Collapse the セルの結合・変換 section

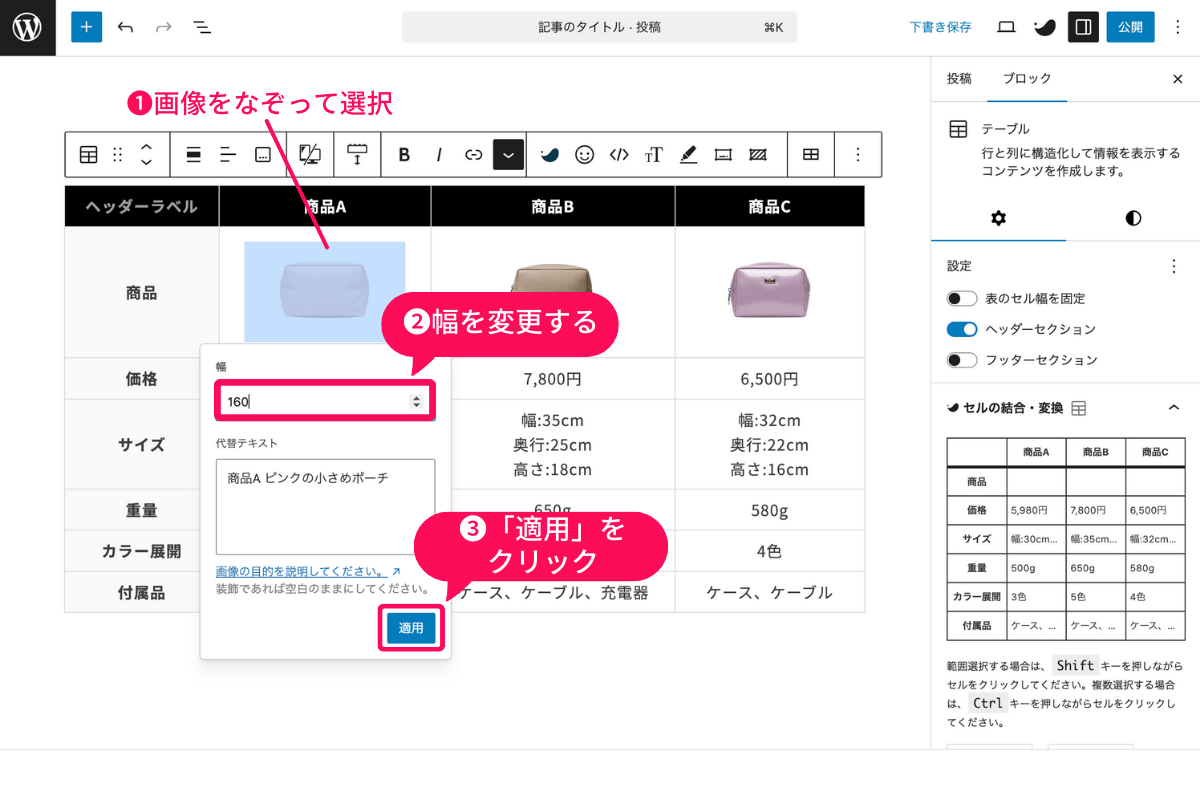click(1174, 407)
